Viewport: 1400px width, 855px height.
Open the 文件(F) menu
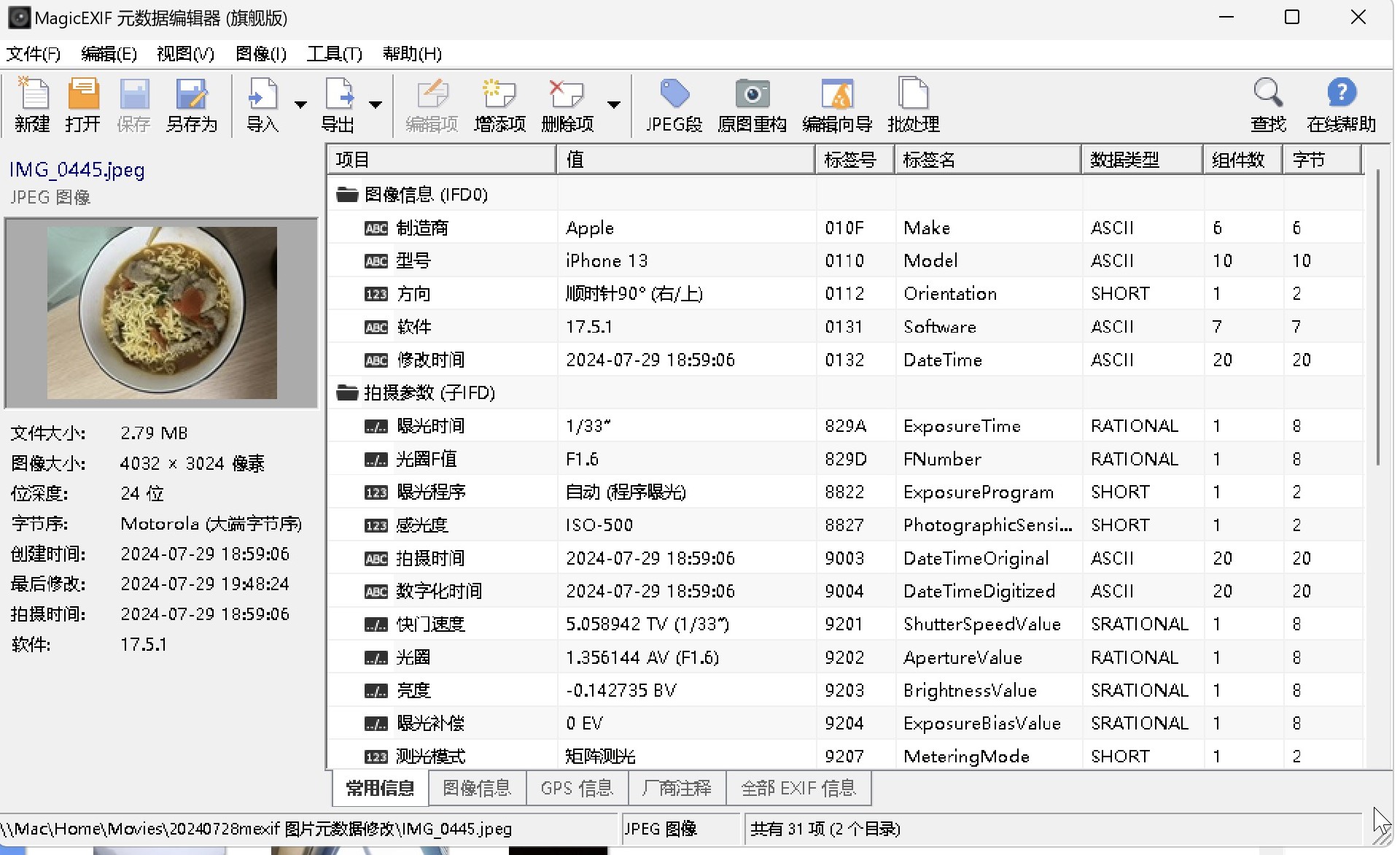(34, 54)
